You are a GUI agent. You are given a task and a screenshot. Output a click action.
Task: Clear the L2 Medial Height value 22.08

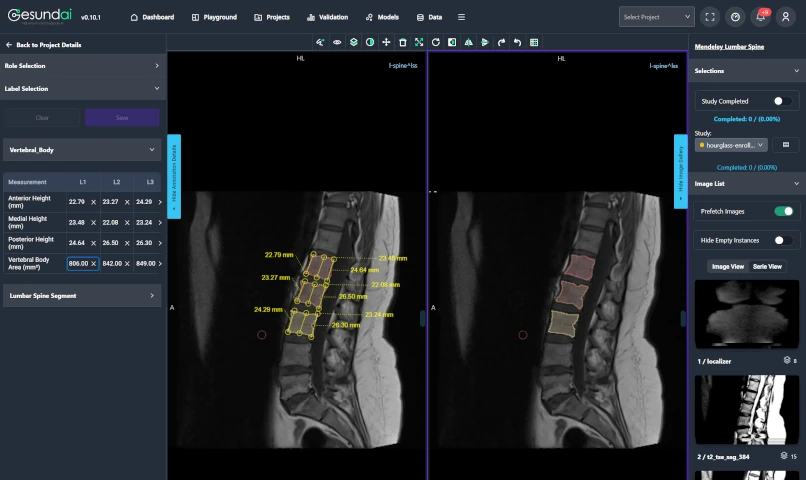[x=127, y=223]
